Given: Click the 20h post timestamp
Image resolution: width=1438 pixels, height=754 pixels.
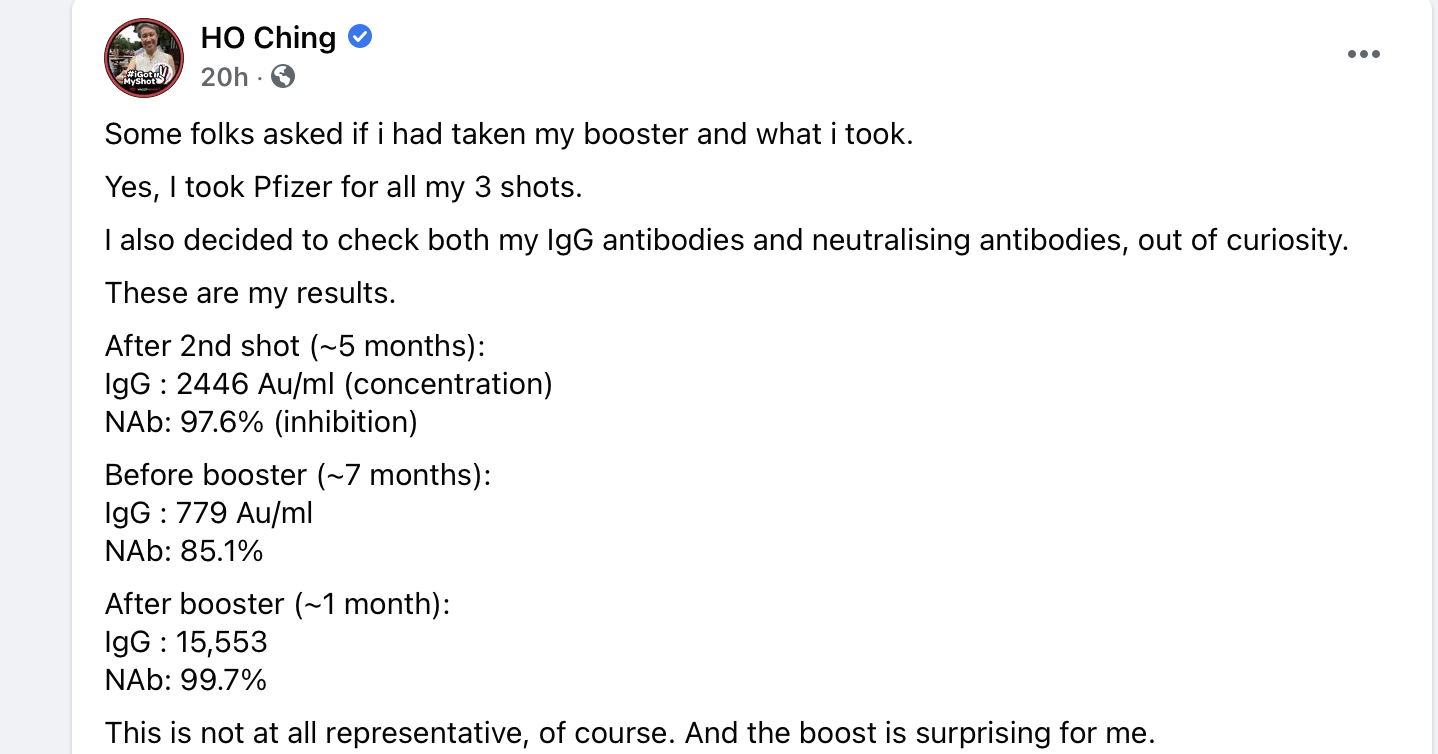Looking at the screenshot, I should tap(224, 76).
